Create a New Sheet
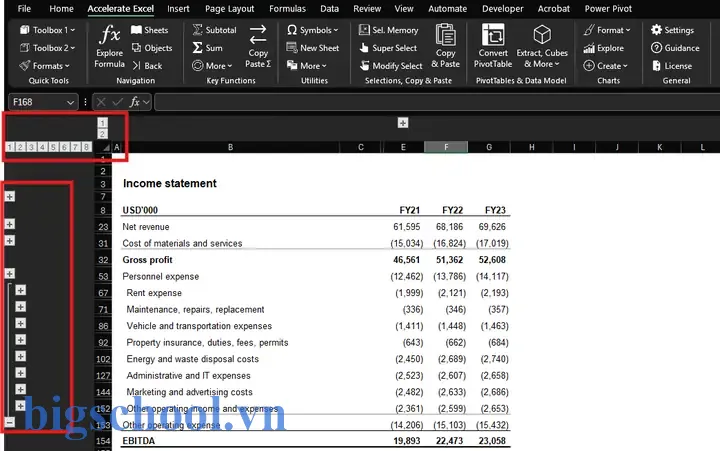 click(312, 48)
